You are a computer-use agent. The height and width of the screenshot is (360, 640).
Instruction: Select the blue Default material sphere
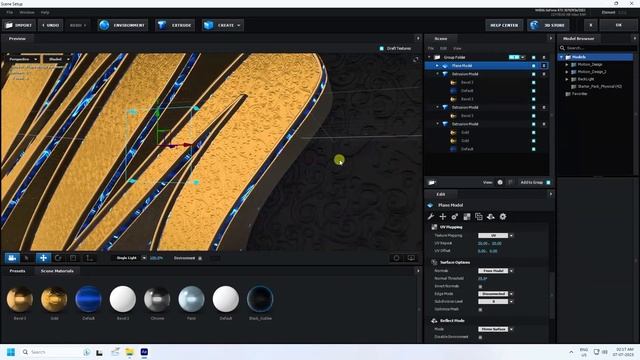pos(89,299)
